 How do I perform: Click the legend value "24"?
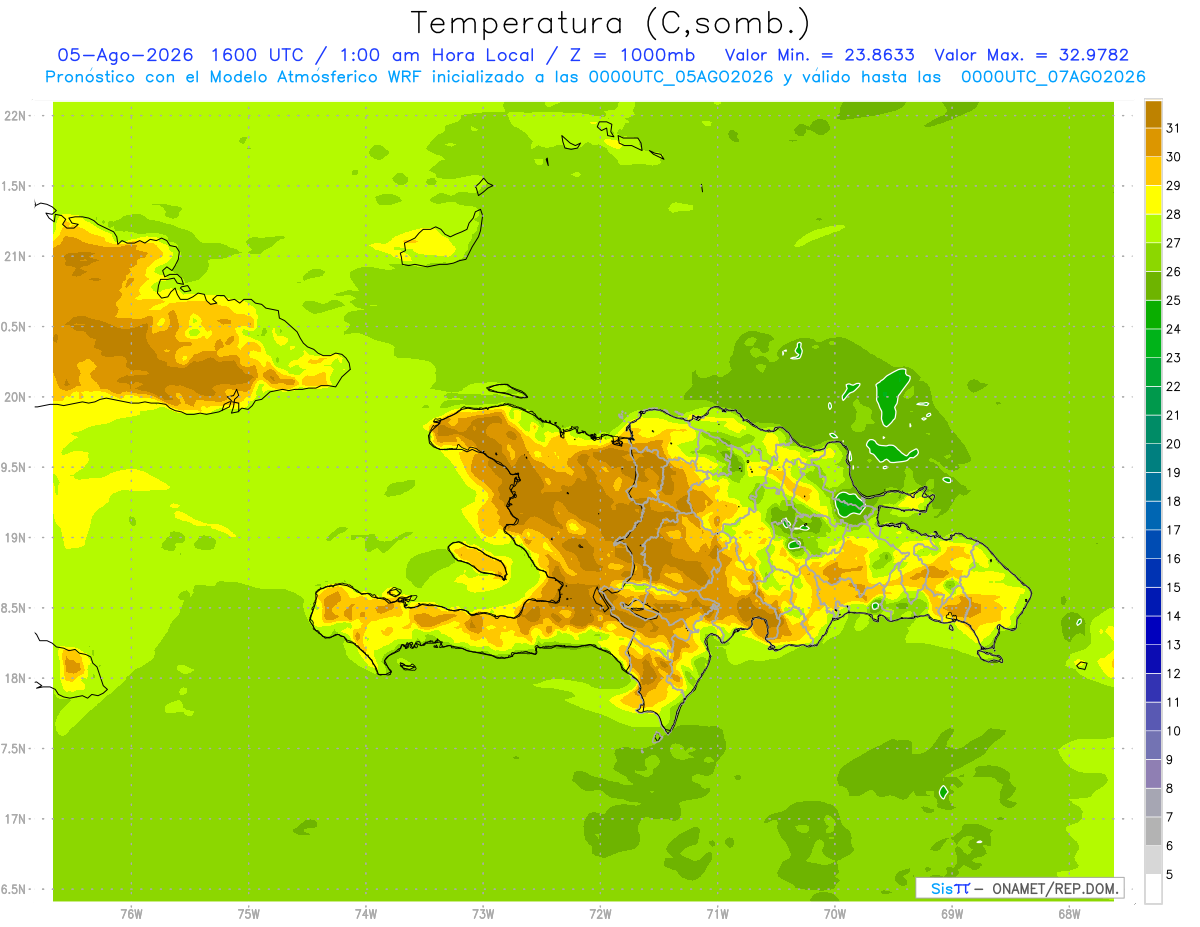coord(1173,329)
